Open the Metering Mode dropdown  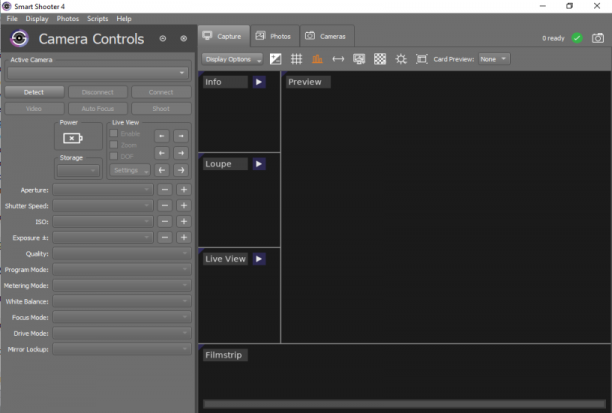coord(122,285)
